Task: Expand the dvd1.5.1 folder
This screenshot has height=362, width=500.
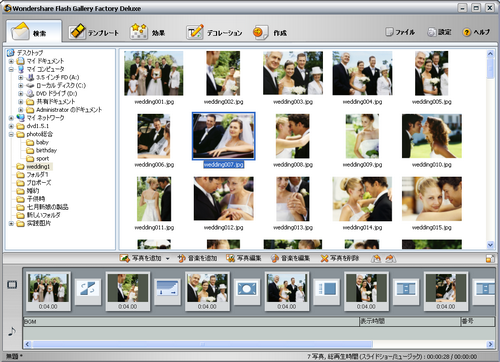Action: [x=11, y=126]
